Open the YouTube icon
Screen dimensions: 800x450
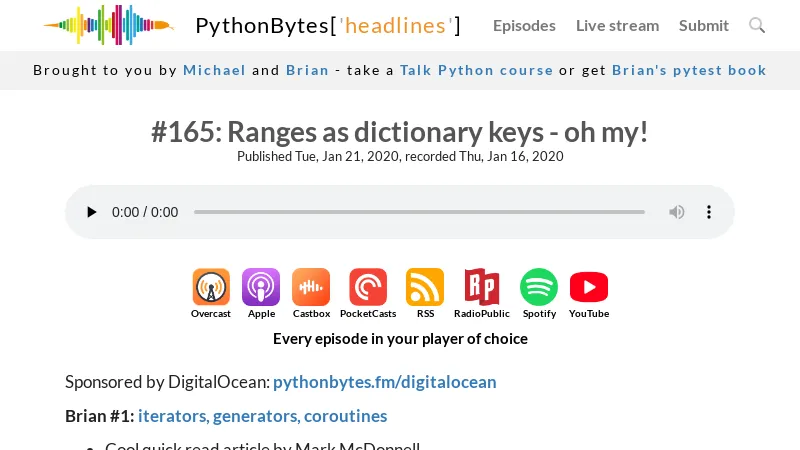(589, 287)
